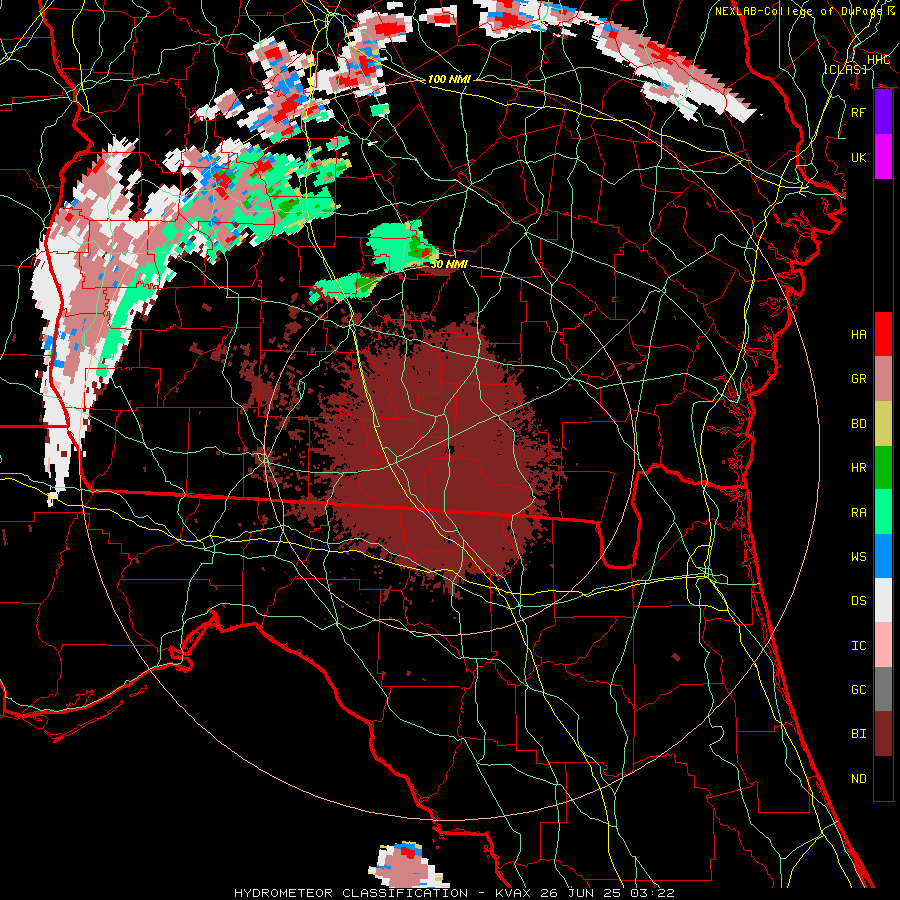
Task: Click the RF legend label
Action: [x=859, y=112]
